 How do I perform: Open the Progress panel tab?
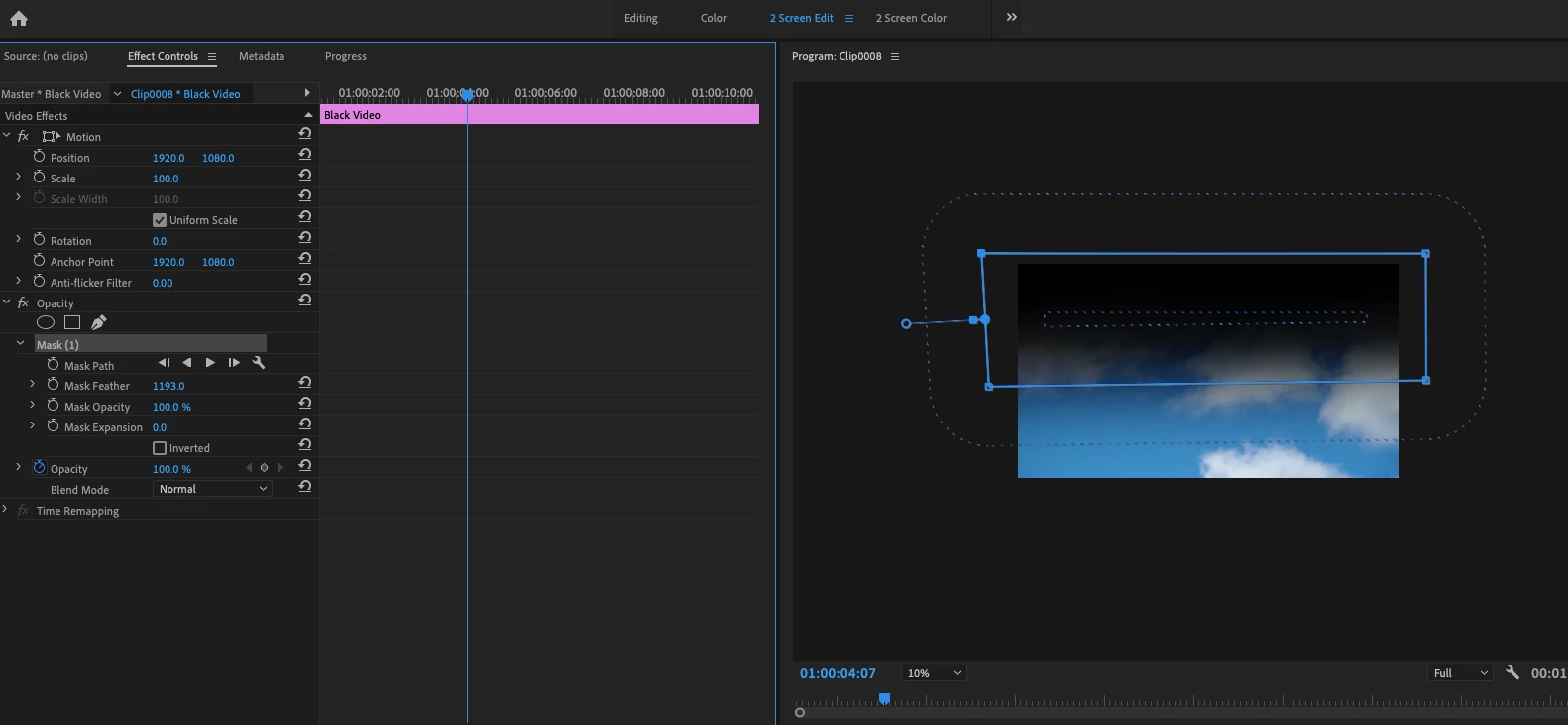coord(346,56)
